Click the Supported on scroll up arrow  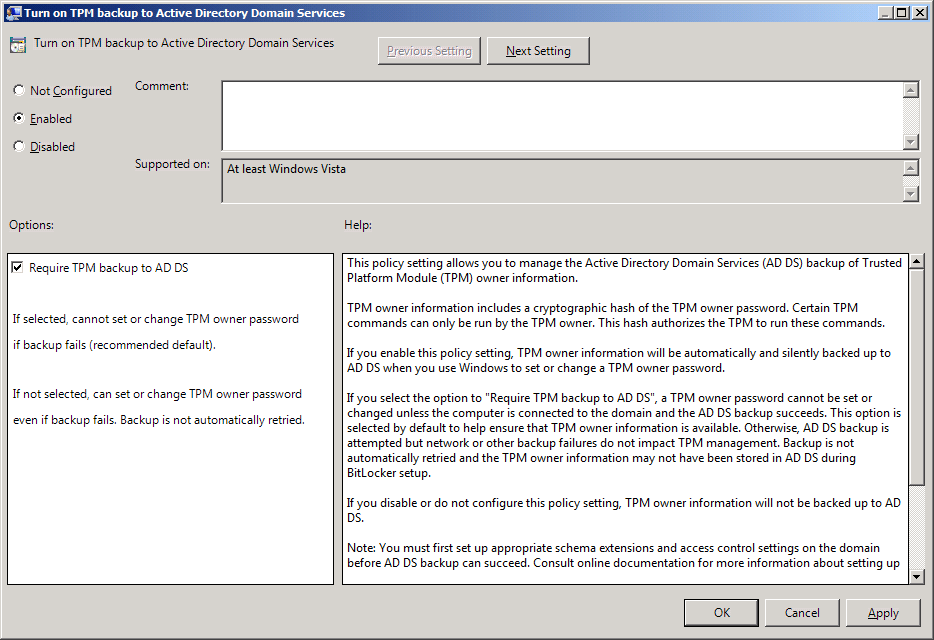click(x=911, y=167)
